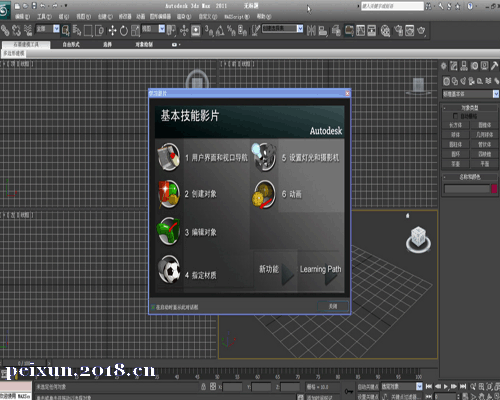Switch to the 对象绘制 ribbon tab
This screenshot has height=400, width=500.
144,44
